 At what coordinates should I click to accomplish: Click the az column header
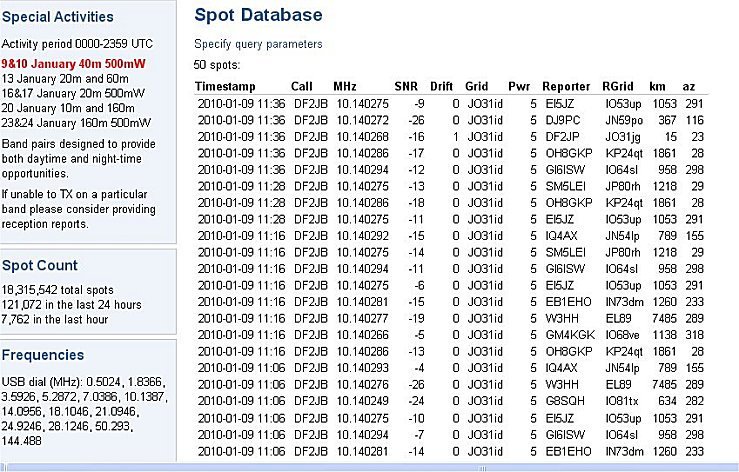point(689,87)
